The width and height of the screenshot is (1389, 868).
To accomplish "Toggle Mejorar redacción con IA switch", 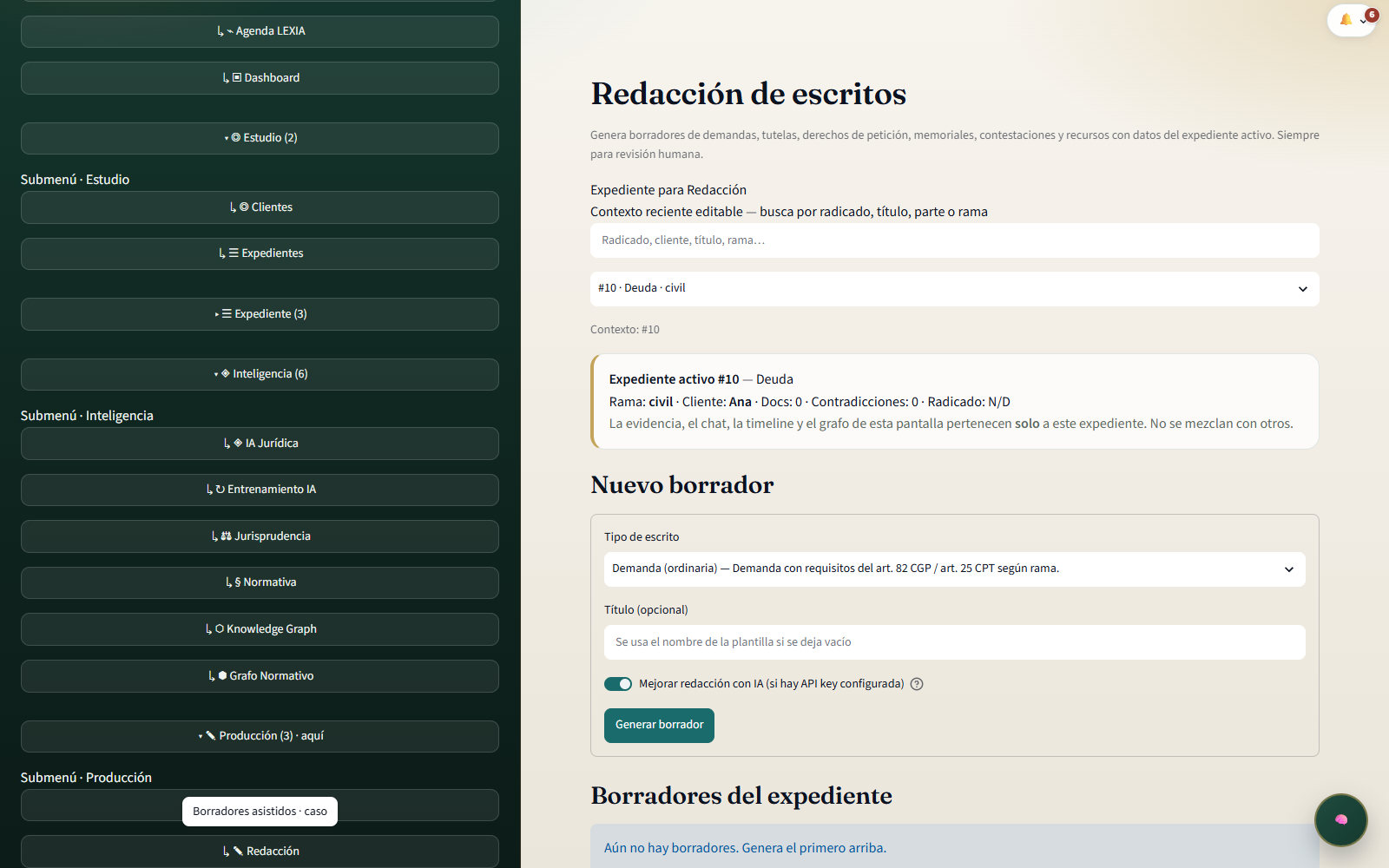I will 618,684.
